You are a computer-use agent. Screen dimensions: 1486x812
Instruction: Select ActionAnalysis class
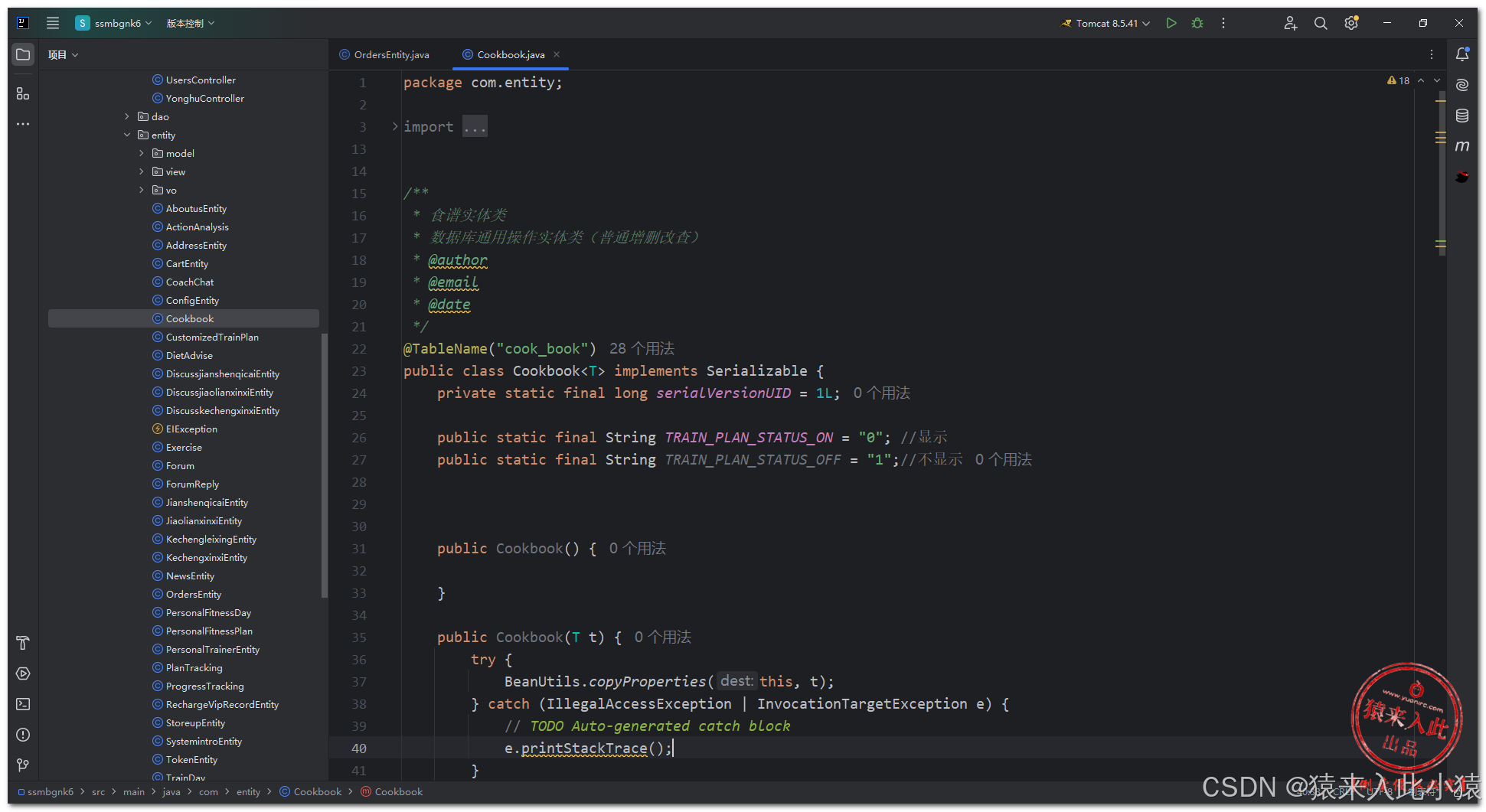click(x=197, y=227)
